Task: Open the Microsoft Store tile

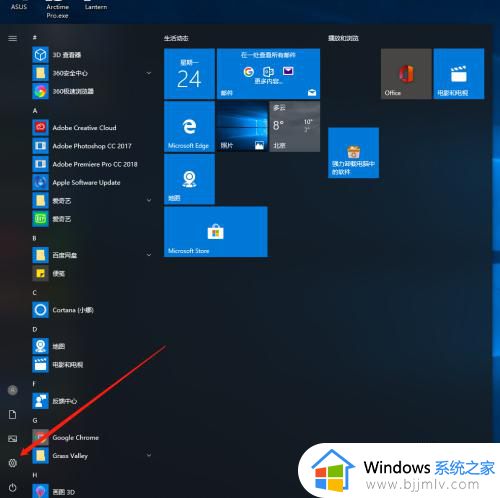Action: (216, 232)
